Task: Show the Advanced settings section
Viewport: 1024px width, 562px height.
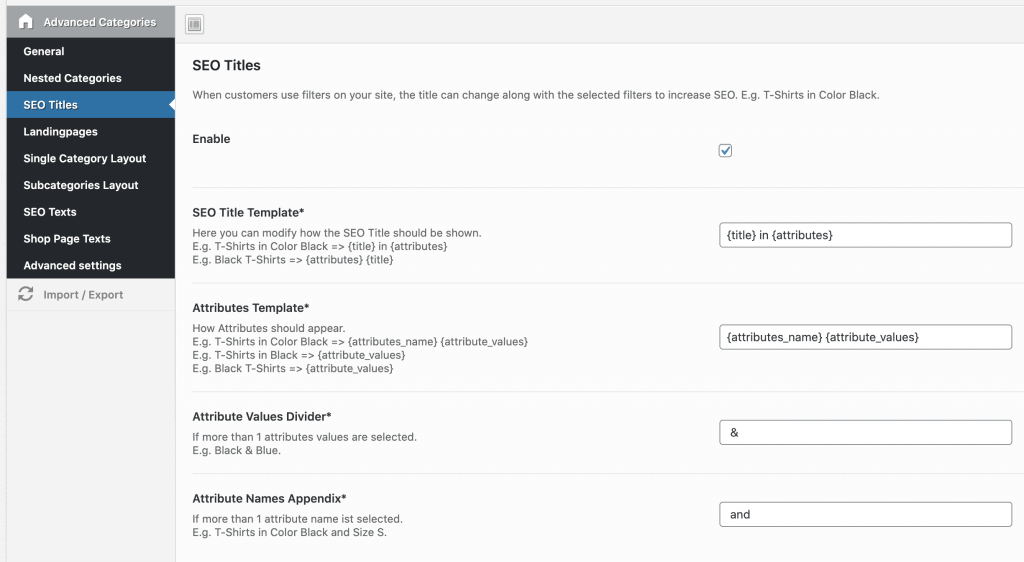Action: [x=72, y=266]
